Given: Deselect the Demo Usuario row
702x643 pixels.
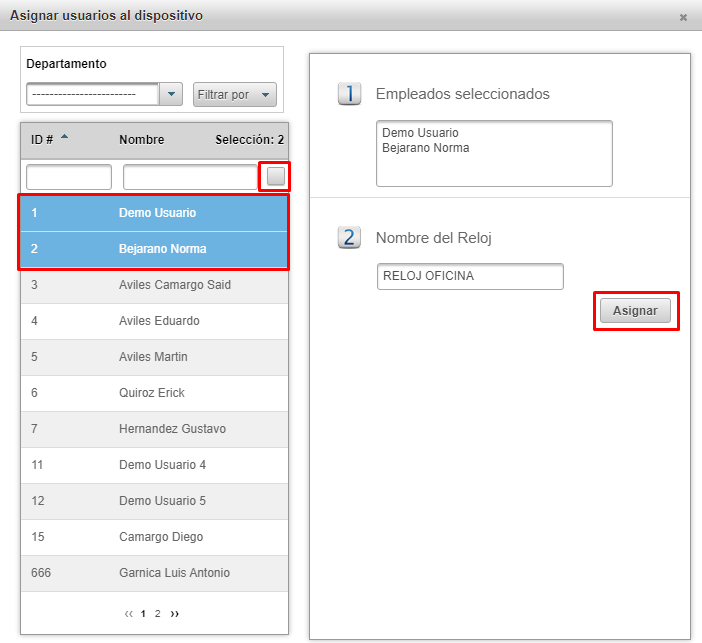Looking at the screenshot, I should pyautogui.click(x=157, y=213).
